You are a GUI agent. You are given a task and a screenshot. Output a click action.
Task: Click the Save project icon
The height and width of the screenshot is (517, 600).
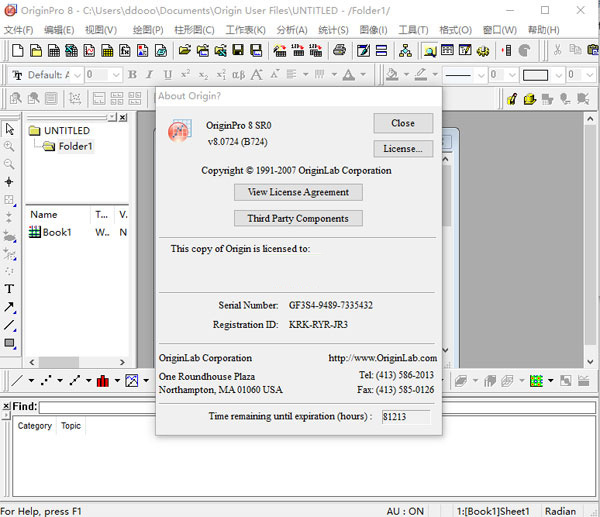click(x=239, y=50)
